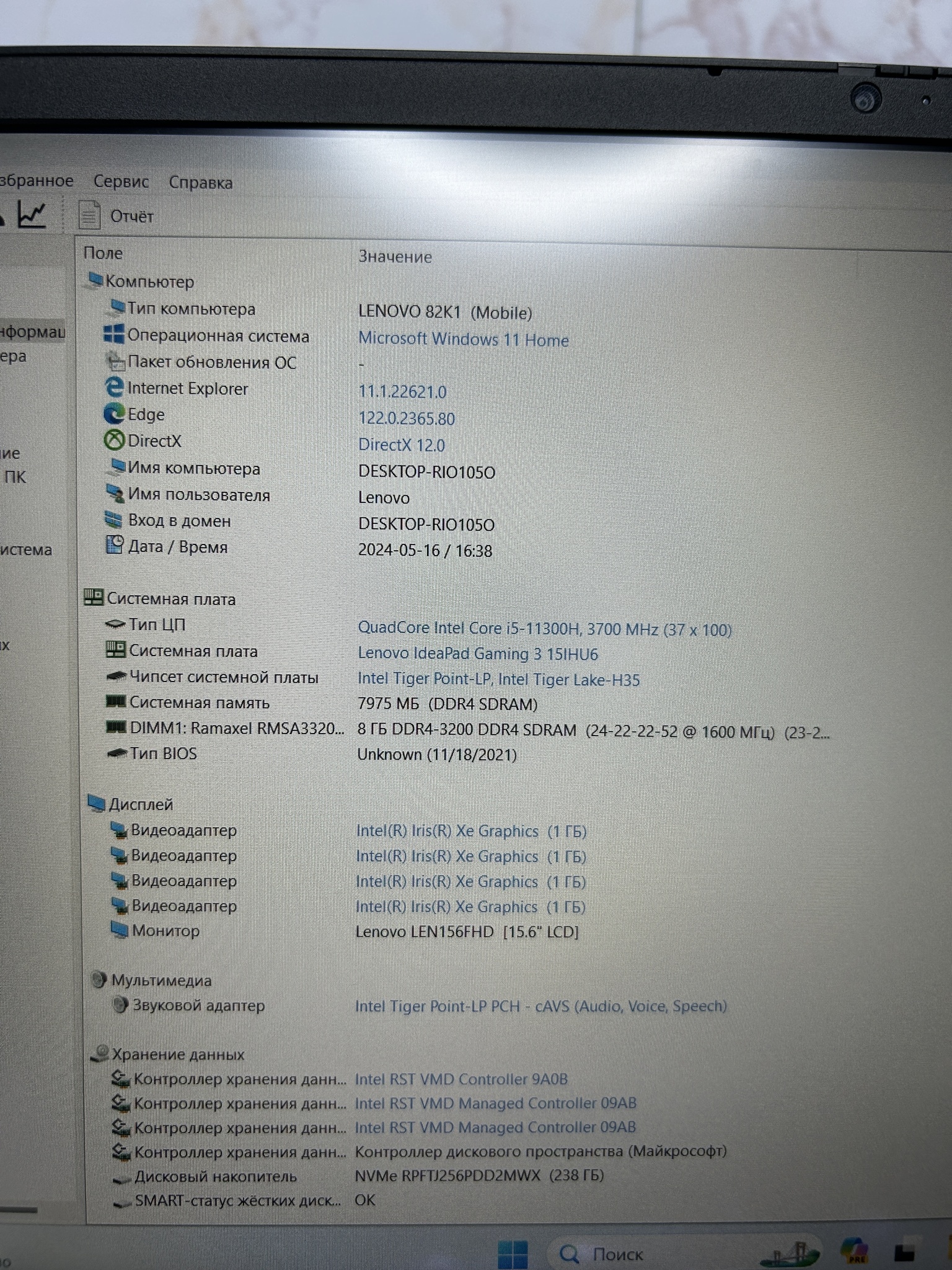Screen dimensions: 952x1270
Task: Click the Windows Start button on the taskbar
Action: 513,1254
